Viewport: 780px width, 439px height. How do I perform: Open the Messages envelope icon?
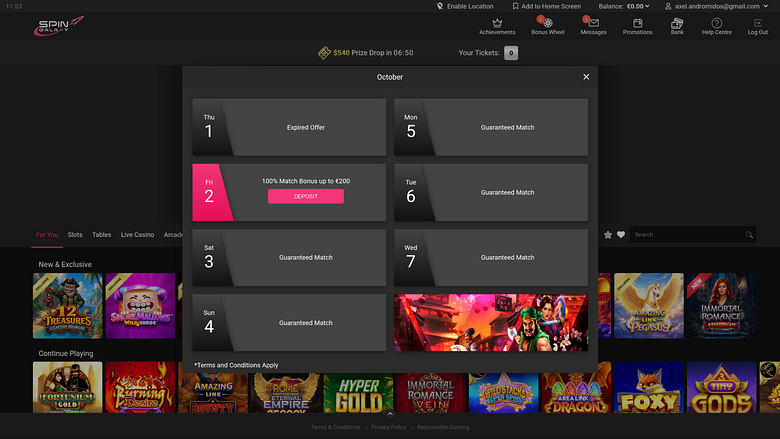[x=593, y=23]
